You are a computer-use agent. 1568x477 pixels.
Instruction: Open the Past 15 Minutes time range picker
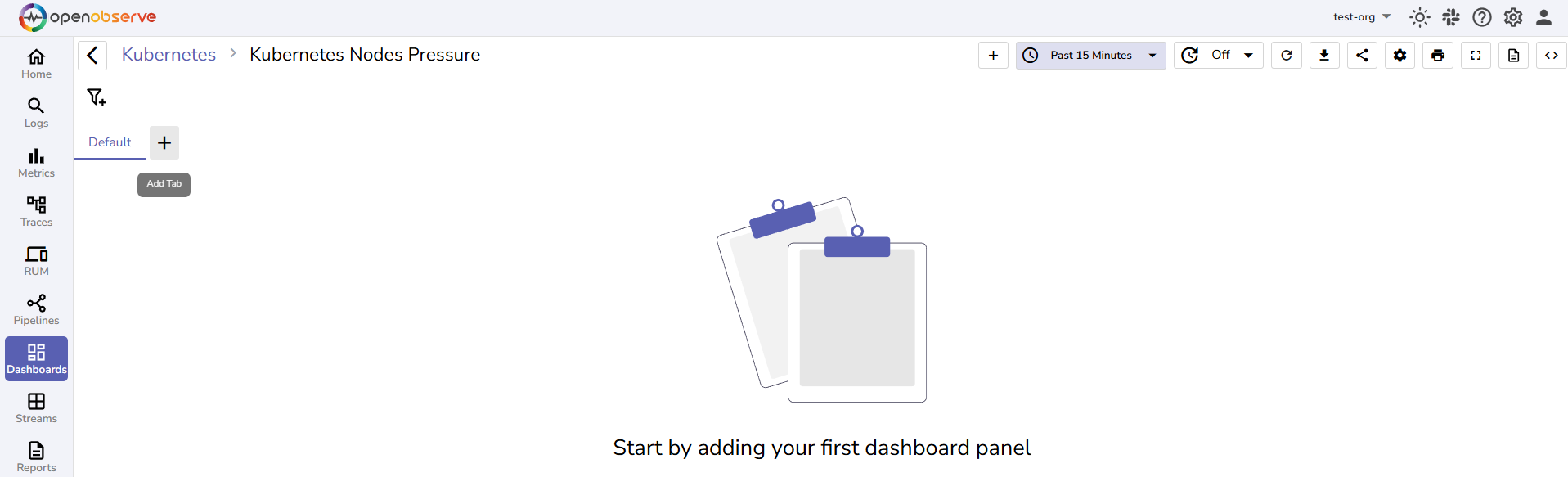click(x=1090, y=55)
